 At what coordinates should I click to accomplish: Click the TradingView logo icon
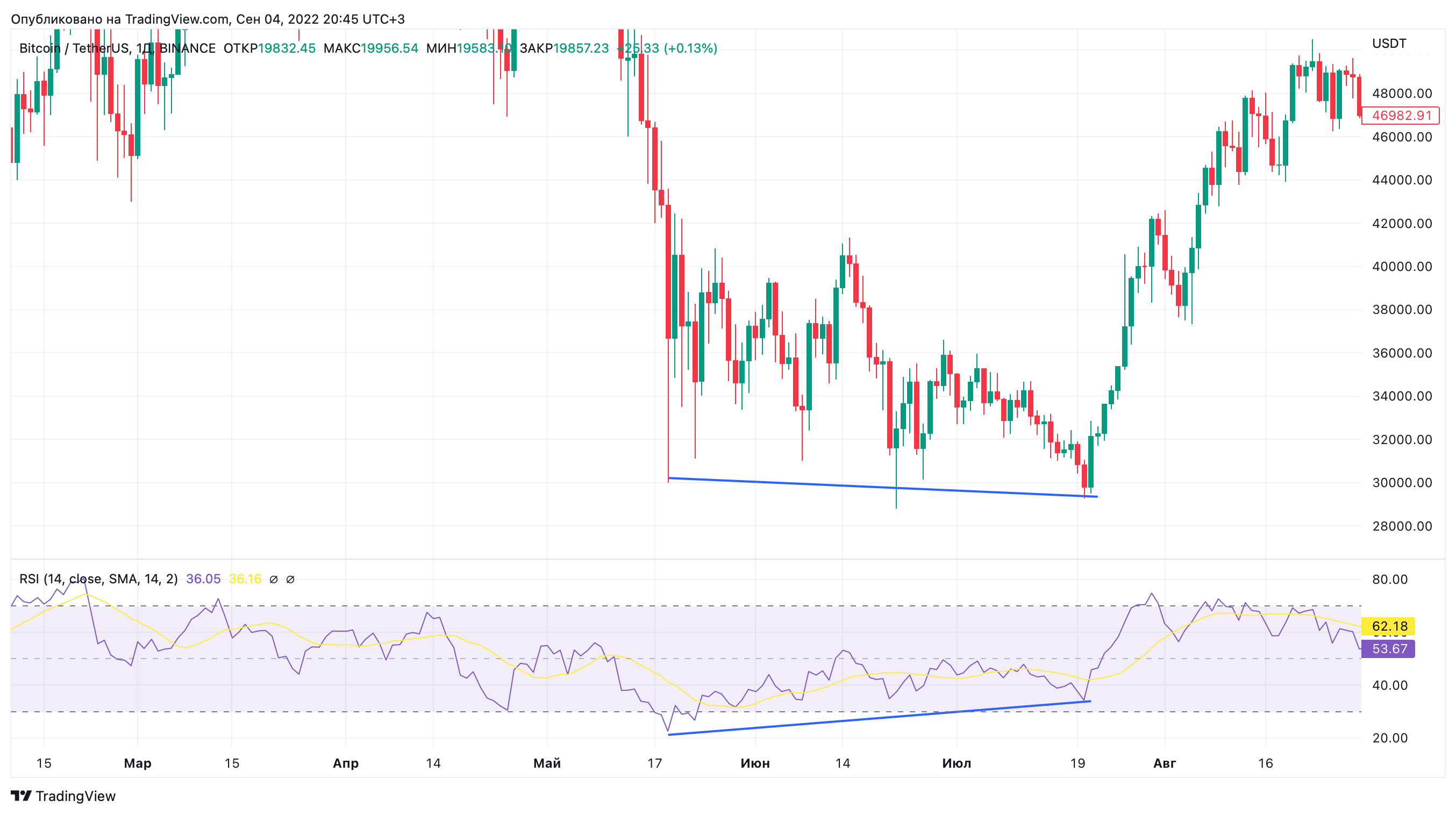[22, 796]
